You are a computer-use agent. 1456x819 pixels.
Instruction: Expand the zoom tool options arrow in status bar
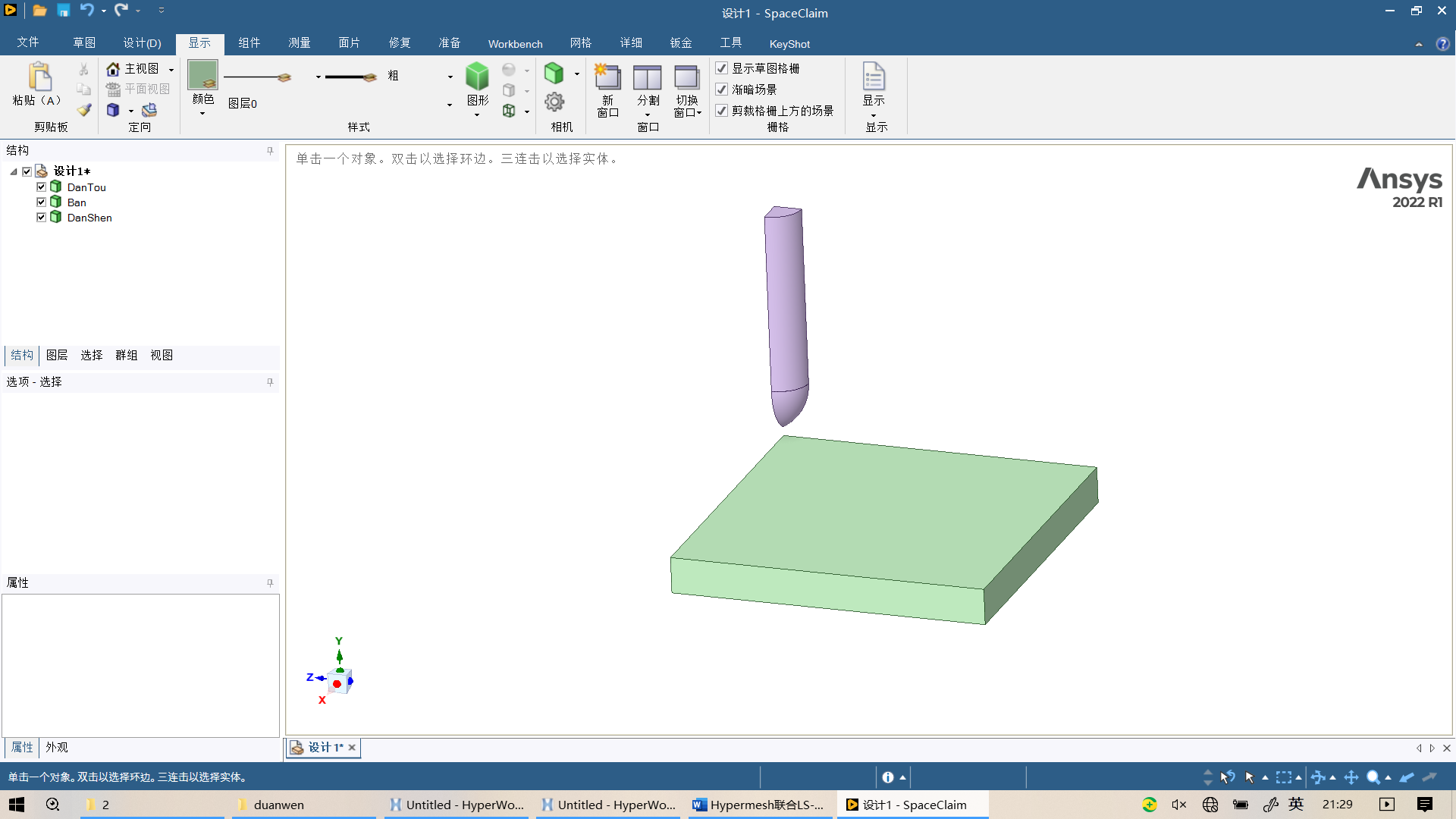[1389, 777]
